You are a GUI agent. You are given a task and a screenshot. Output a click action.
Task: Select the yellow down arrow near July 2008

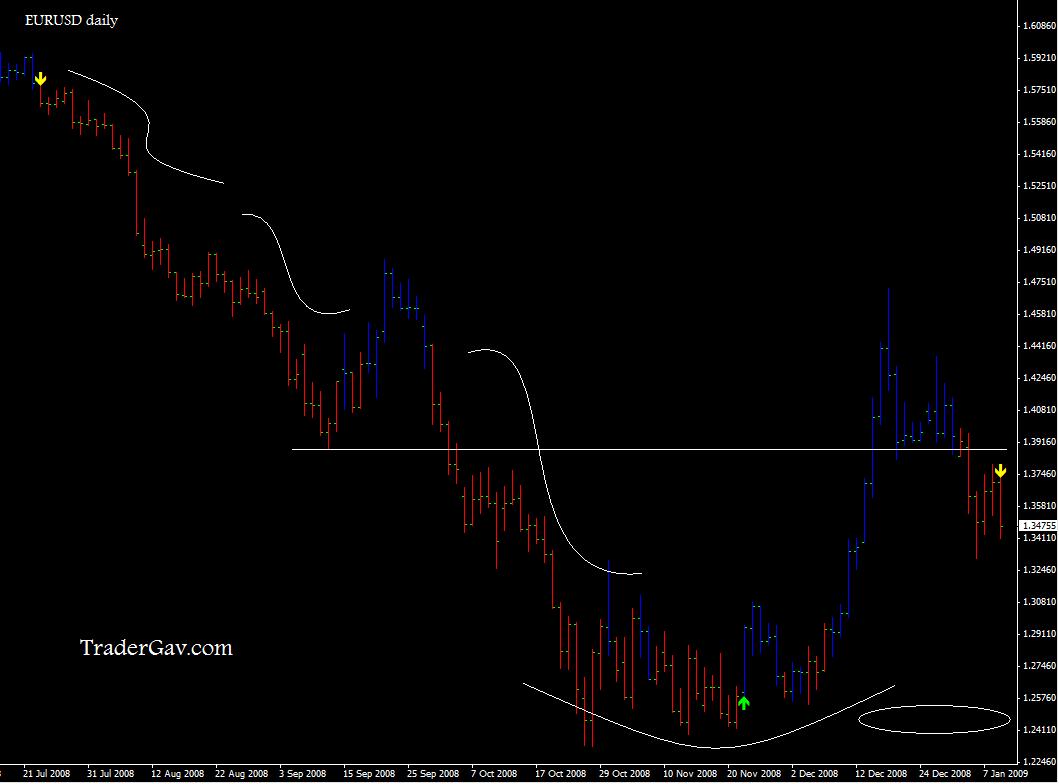40,79
